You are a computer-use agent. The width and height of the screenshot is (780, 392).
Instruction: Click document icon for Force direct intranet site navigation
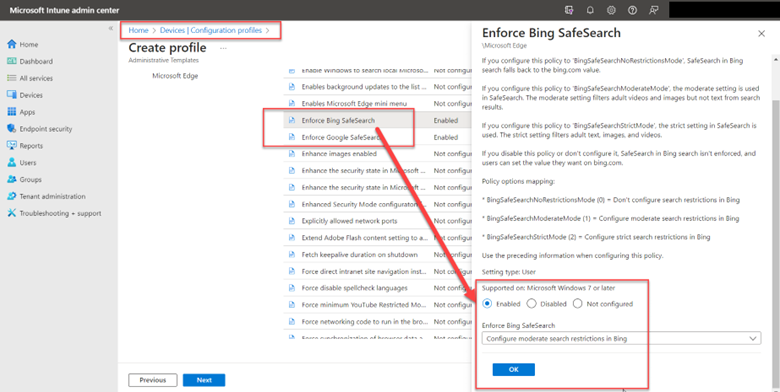(x=292, y=272)
